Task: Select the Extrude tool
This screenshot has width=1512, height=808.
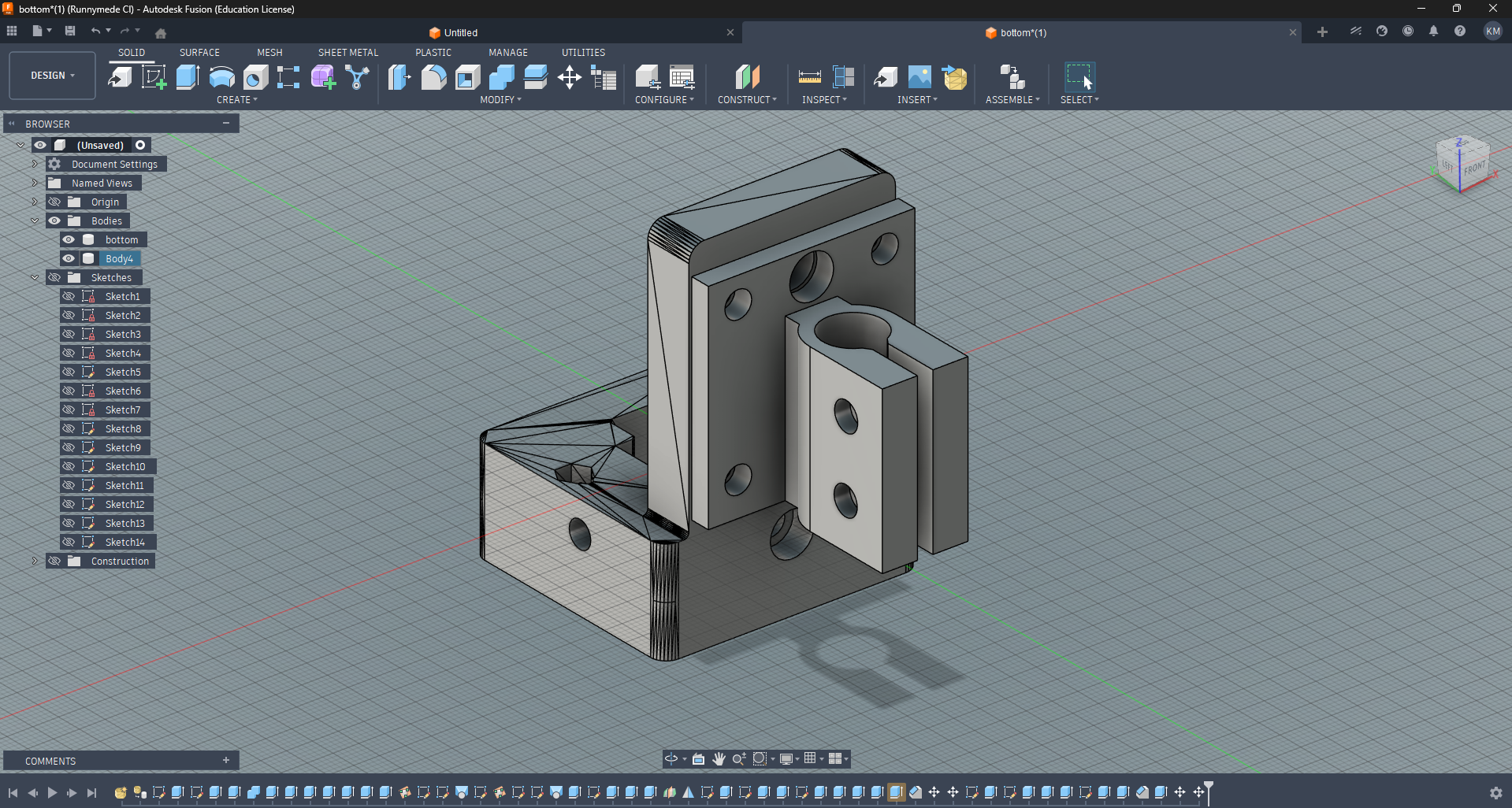Action: tap(187, 76)
